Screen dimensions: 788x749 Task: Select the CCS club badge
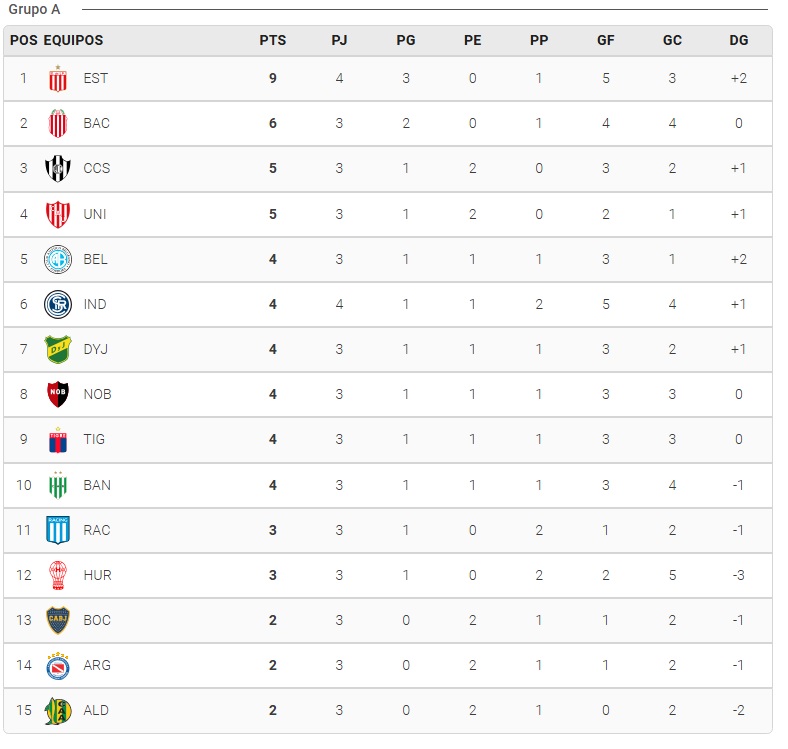pos(58,169)
